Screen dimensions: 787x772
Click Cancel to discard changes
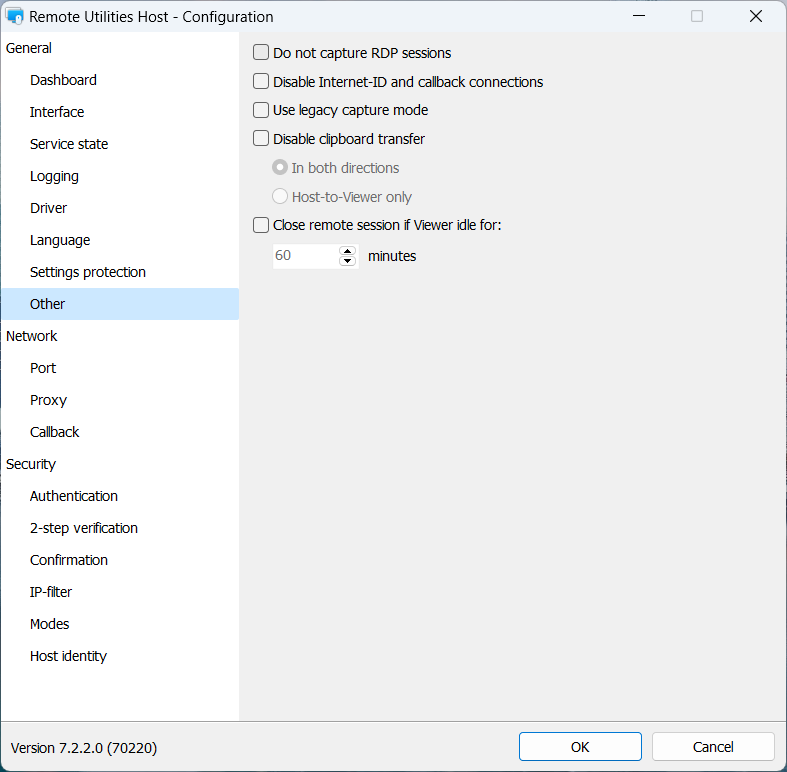(x=713, y=747)
